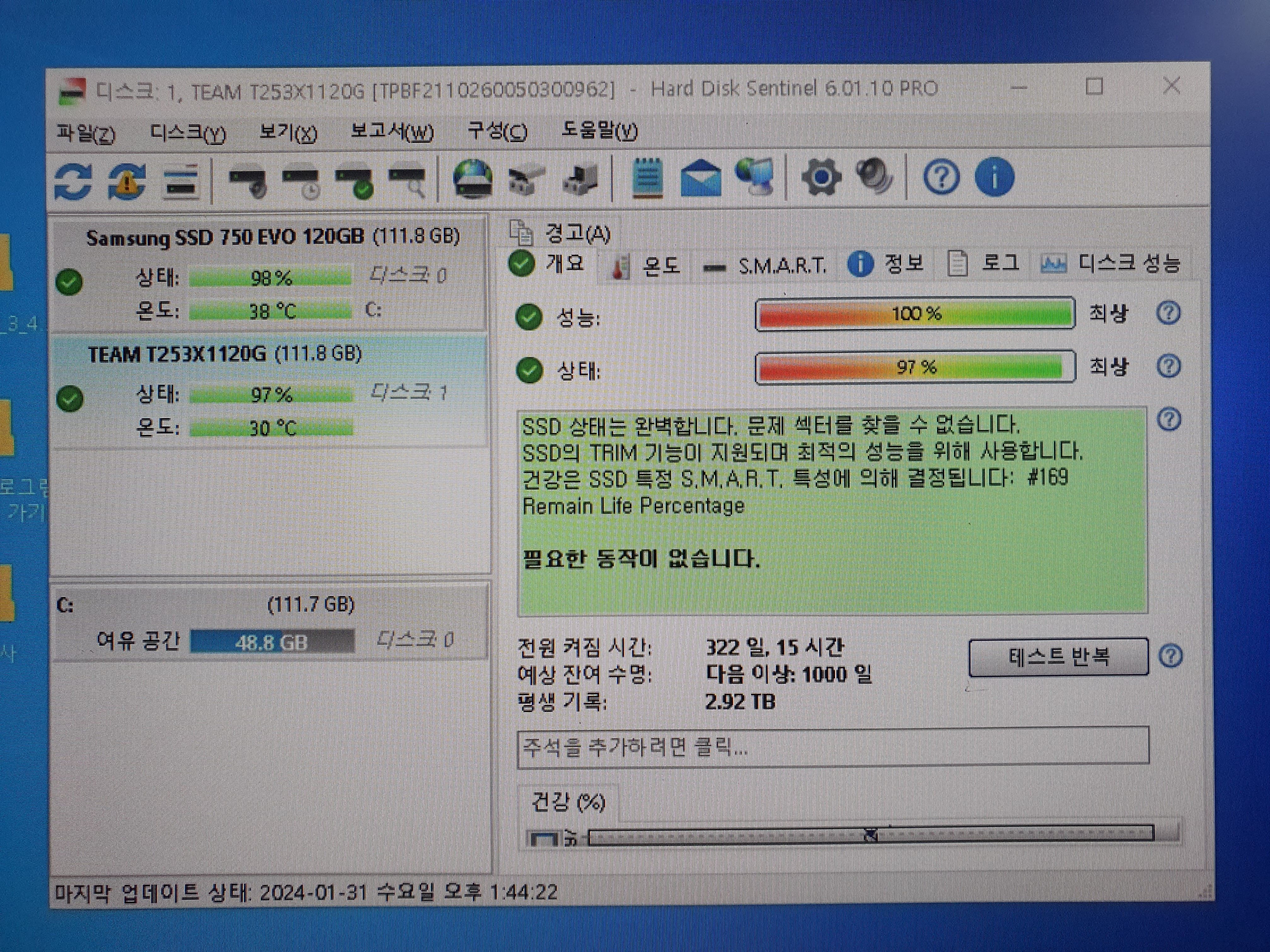Maximize the Hard Disk Sentinel window

click(1095, 87)
